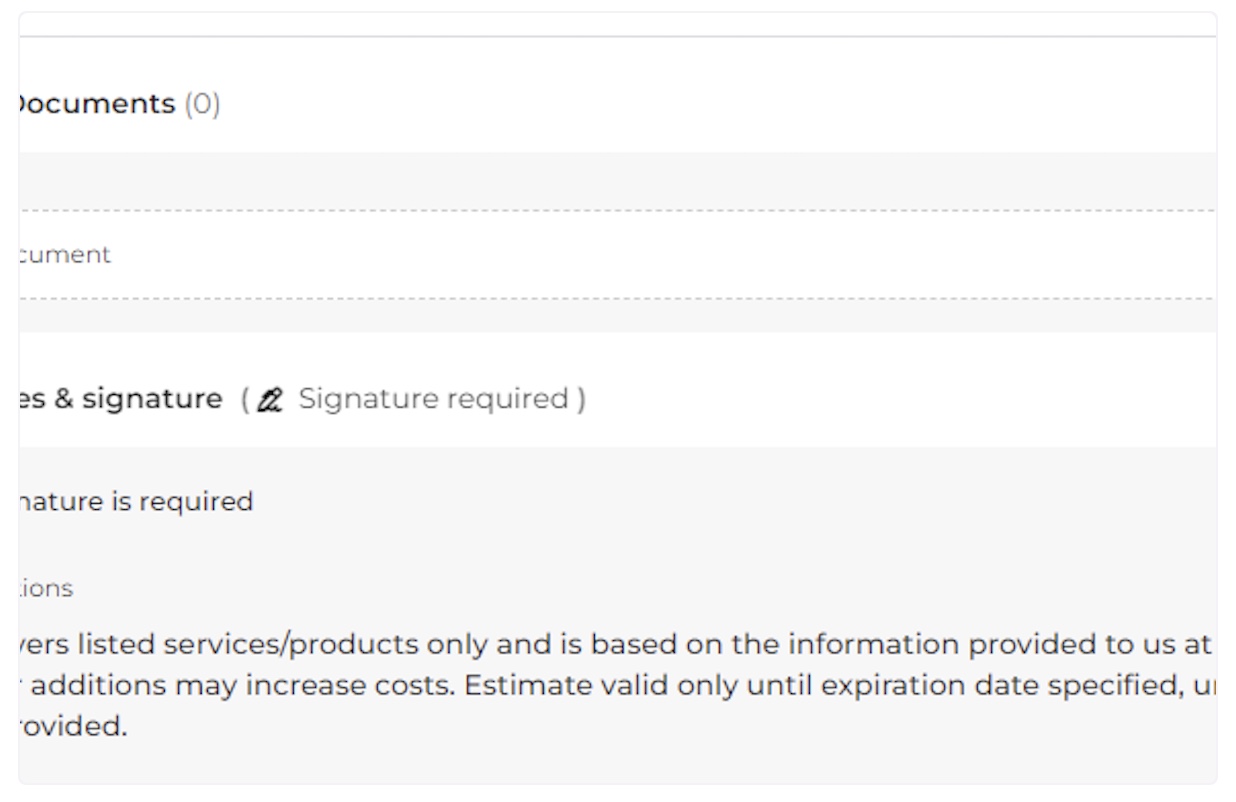Screen dimensions: 1236x802
Task: Click the signature pen icon
Action: (270, 400)
